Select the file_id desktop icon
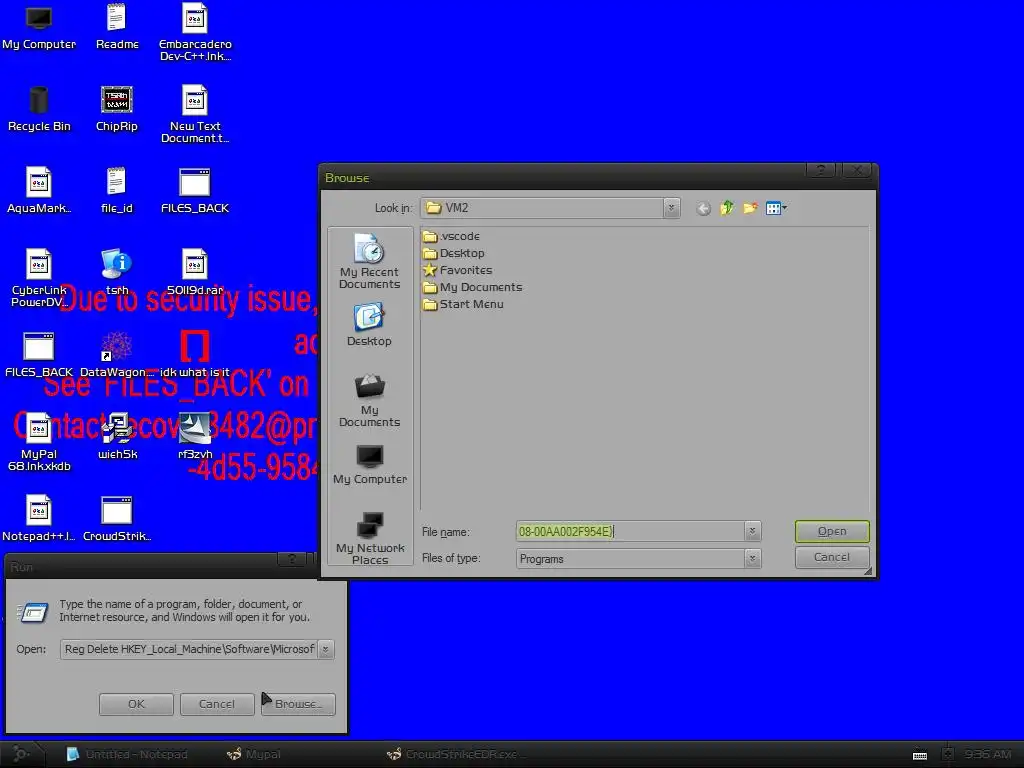This screenshot has height=768, width=1024. coord(117,191)
